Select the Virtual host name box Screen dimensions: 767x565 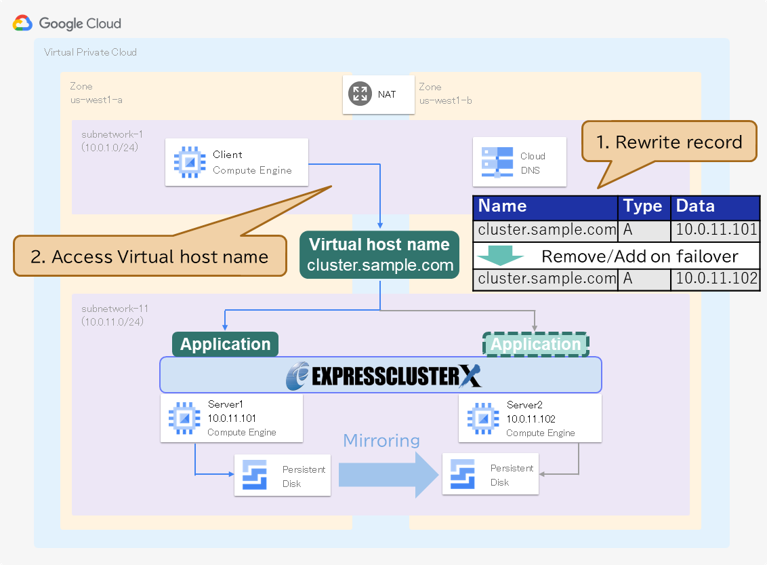379,255
